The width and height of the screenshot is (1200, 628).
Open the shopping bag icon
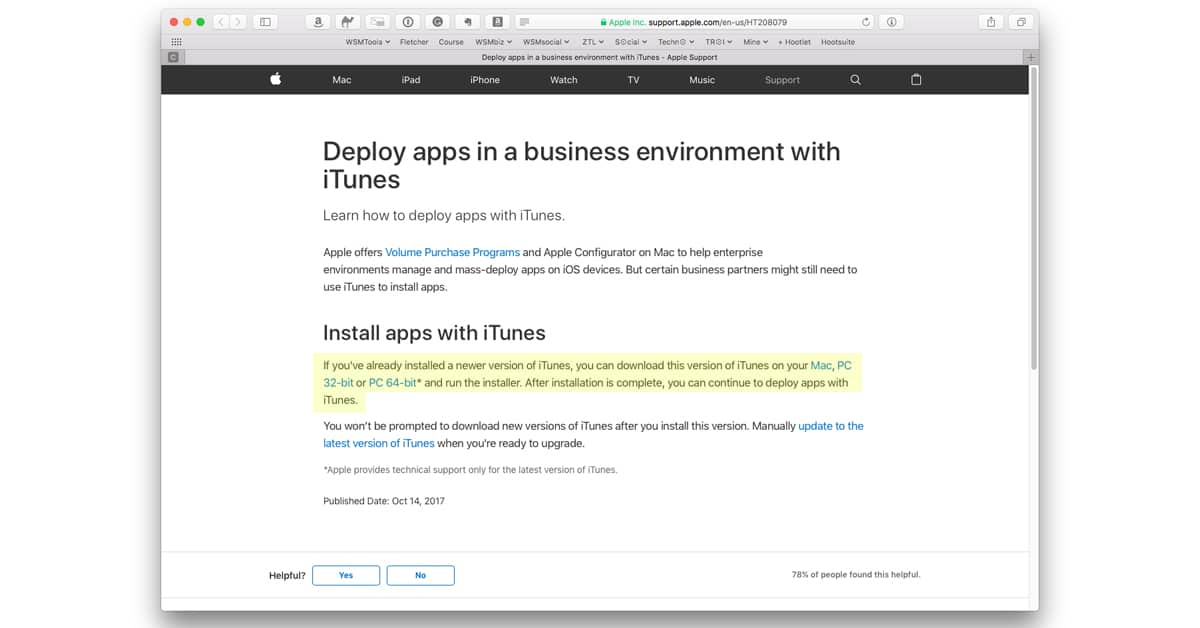[916, 80]
